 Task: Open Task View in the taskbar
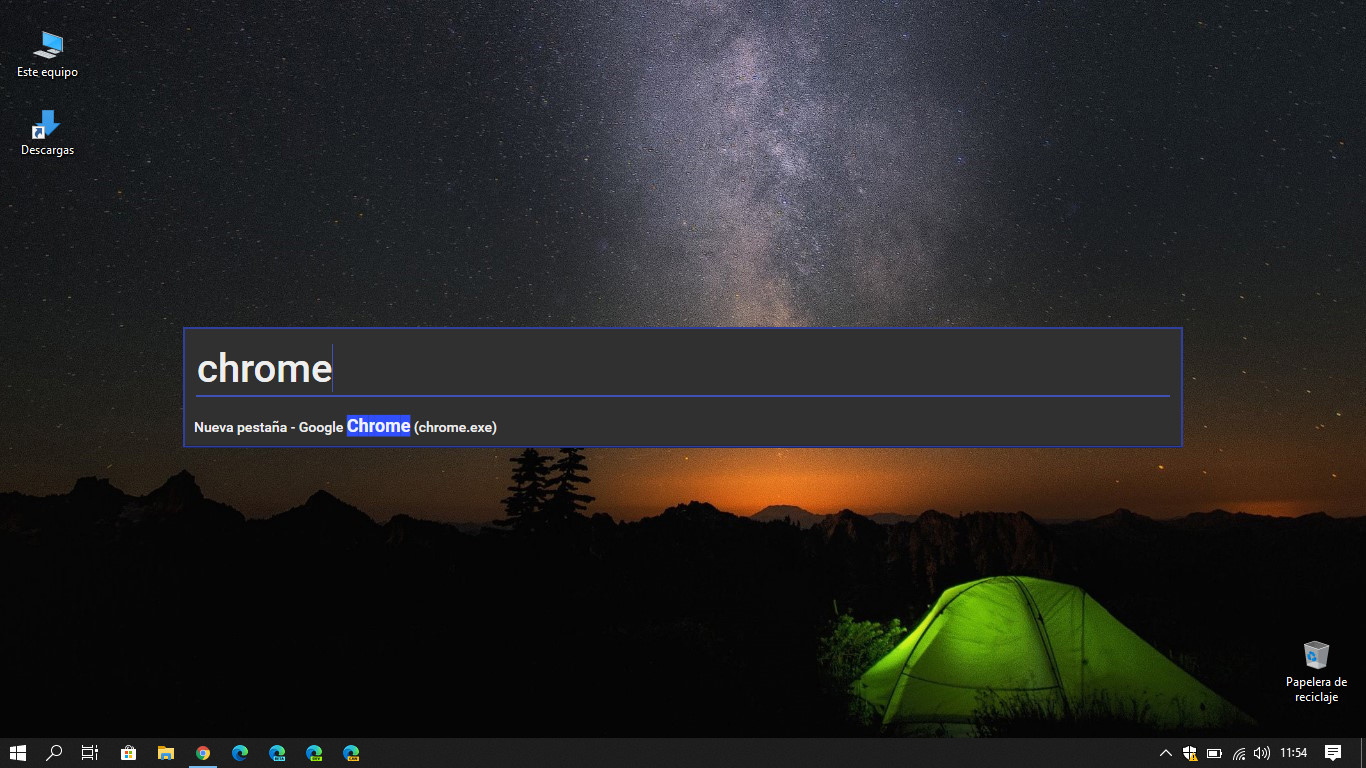(90, 753)
